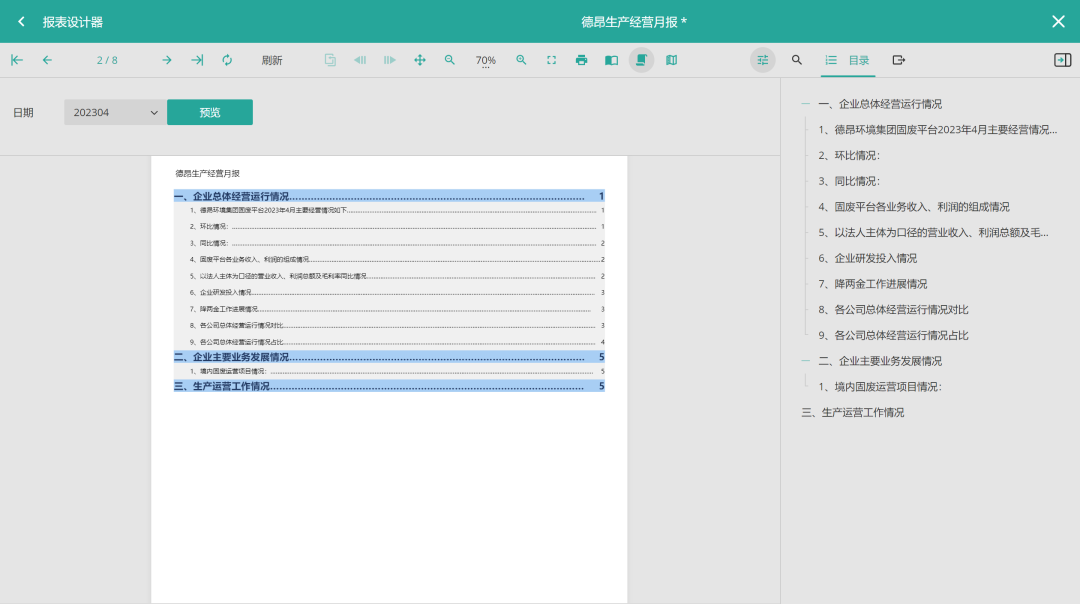Image resolution: width=1080 pixels, height=604 pixels.
Task: Activate the pan move tool
Action: coord(420,60)
